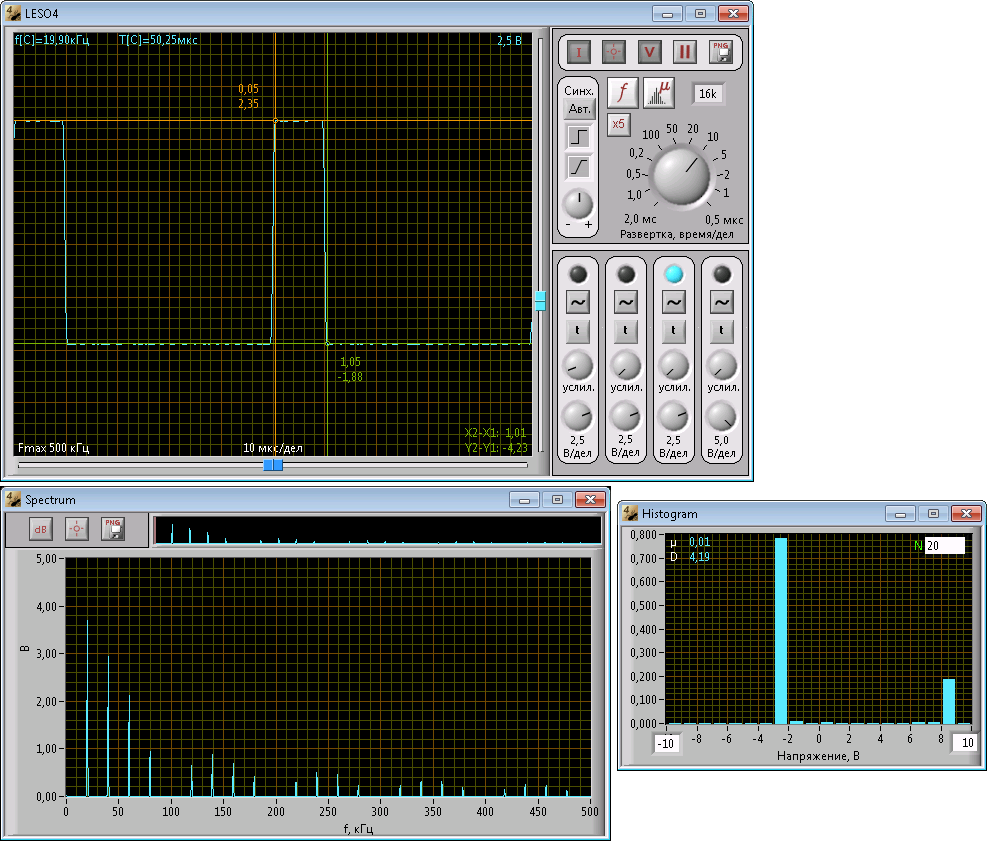This screenshot has height=841, width=987.
Task: Click the 'f[C]=19,90кГц' frequency readout
Action: tap(52, 40)
